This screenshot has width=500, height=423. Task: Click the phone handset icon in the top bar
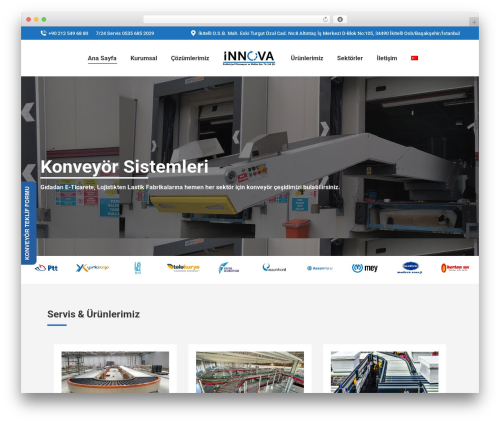click(43, 33)
